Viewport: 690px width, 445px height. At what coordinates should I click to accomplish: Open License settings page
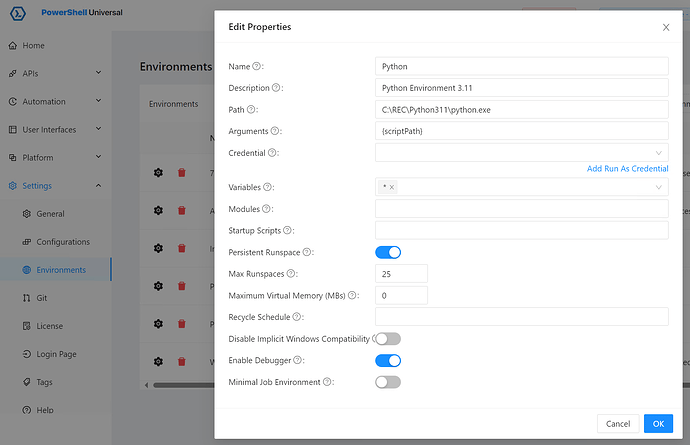pos(55,326)
